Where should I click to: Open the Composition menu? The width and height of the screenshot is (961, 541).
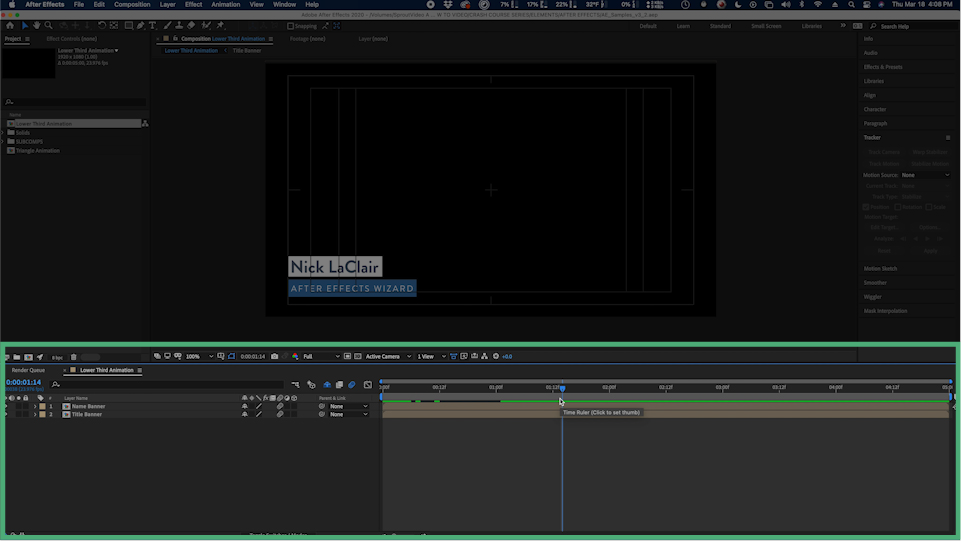132,4
